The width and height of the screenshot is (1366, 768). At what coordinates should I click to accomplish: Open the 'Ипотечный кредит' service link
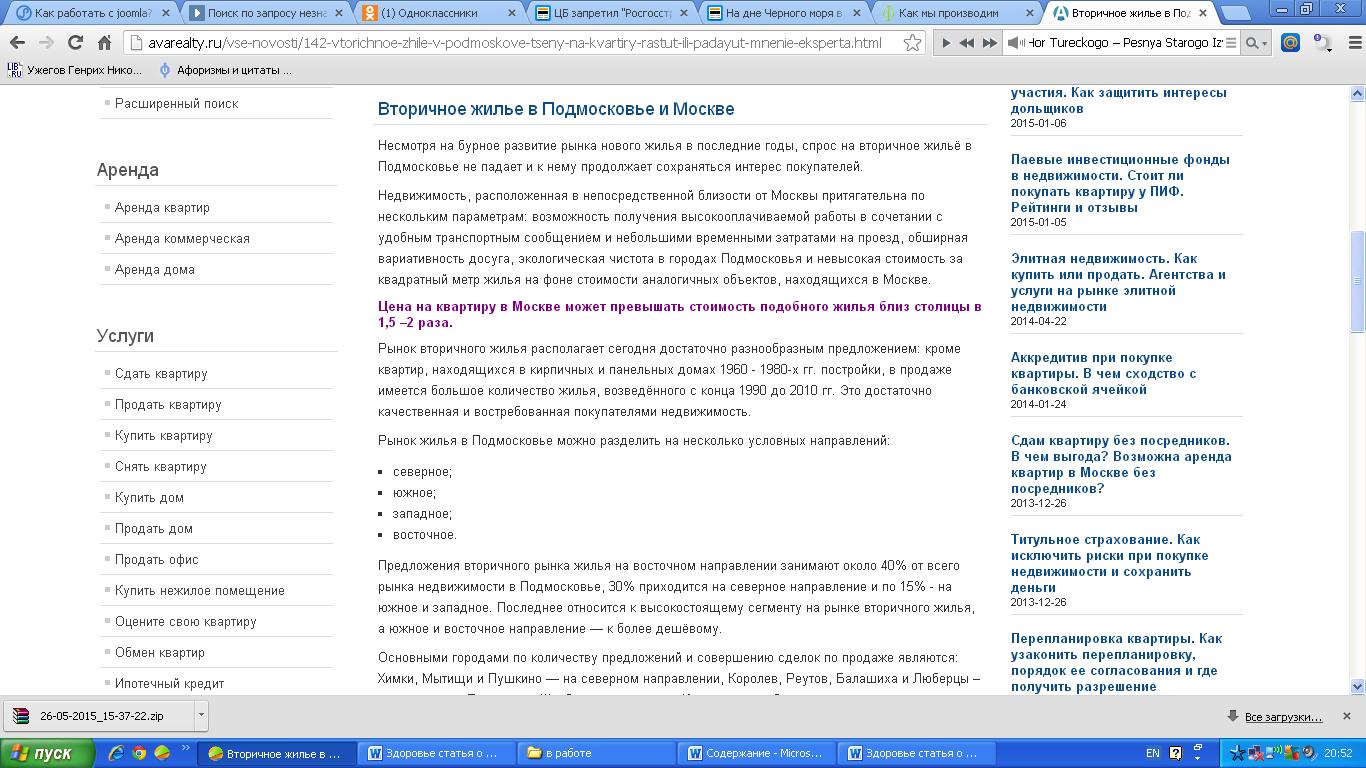pyautogui.click(x=170, y=683)
